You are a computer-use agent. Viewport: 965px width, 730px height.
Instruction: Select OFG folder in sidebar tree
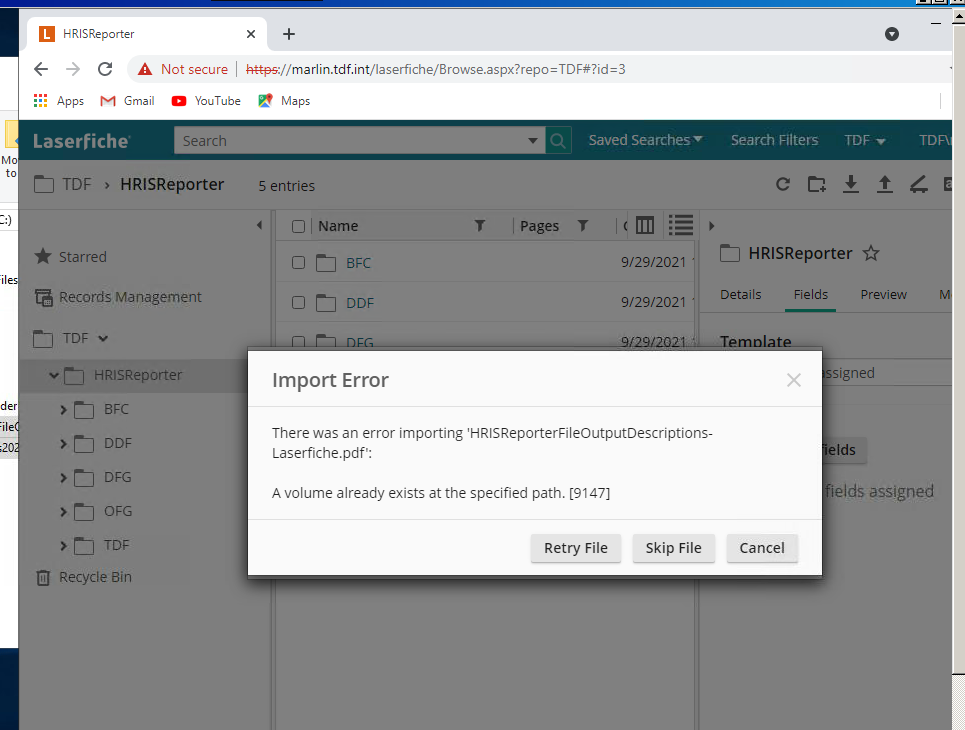pos(118,511)
